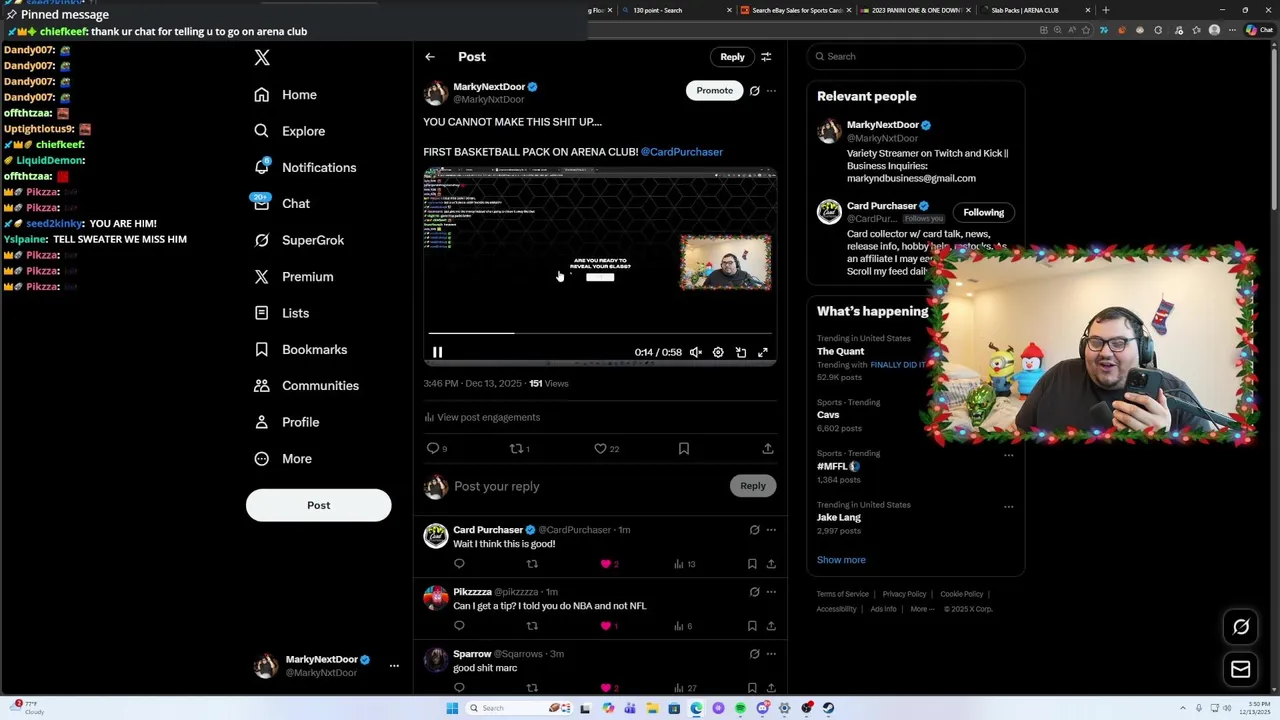Open Communities in the sidebar
Image resolution: width=1280 pixels, height=720 pixels.
coord(306,386)
